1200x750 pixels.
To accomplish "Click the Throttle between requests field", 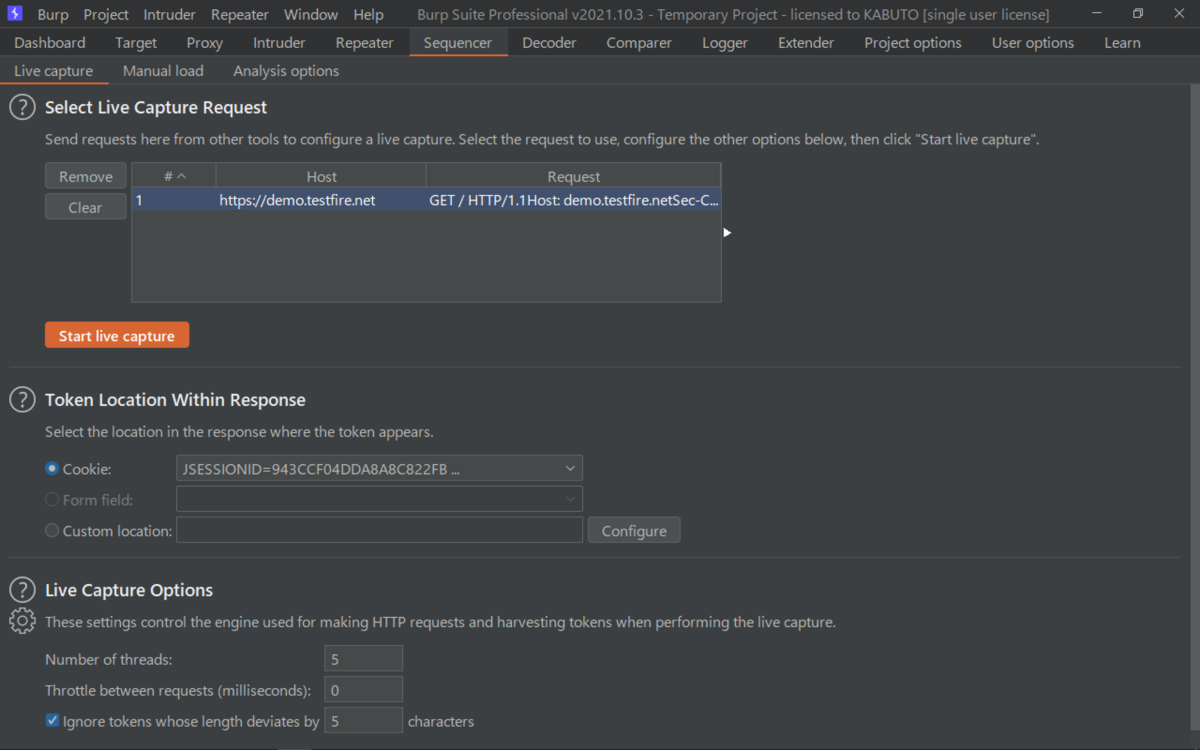I will coord(364,690).
